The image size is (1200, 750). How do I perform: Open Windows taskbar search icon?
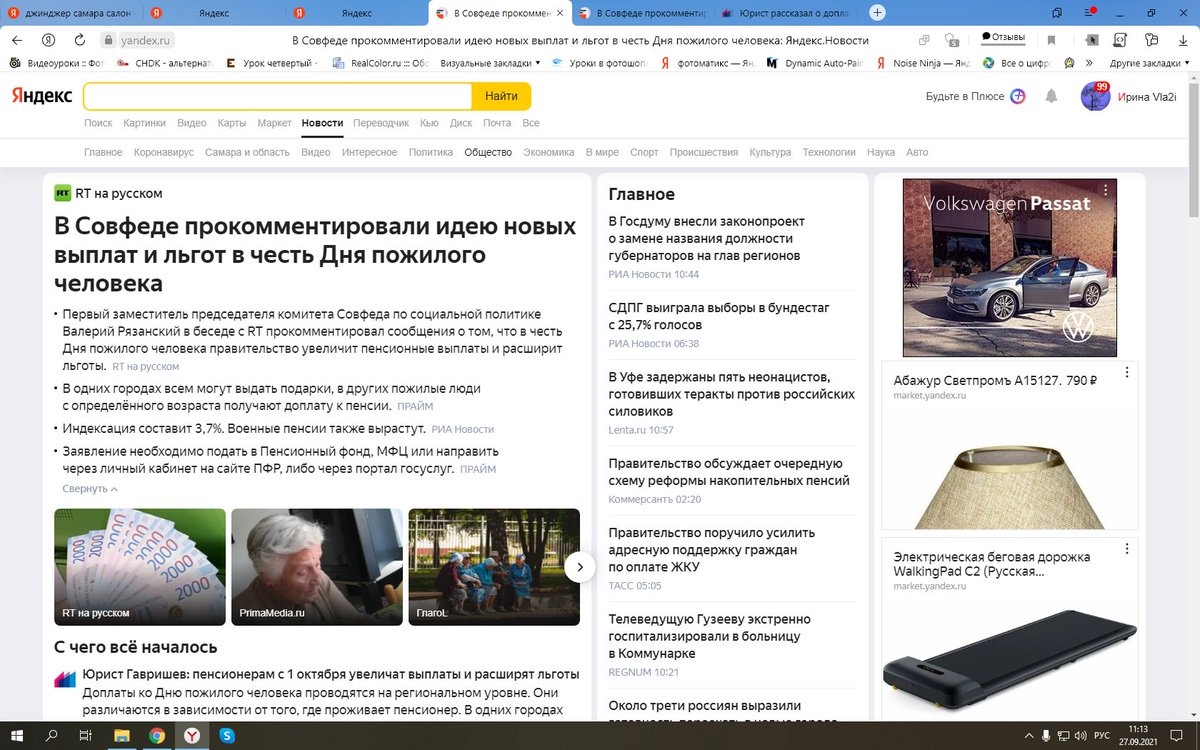click(51, 735)
